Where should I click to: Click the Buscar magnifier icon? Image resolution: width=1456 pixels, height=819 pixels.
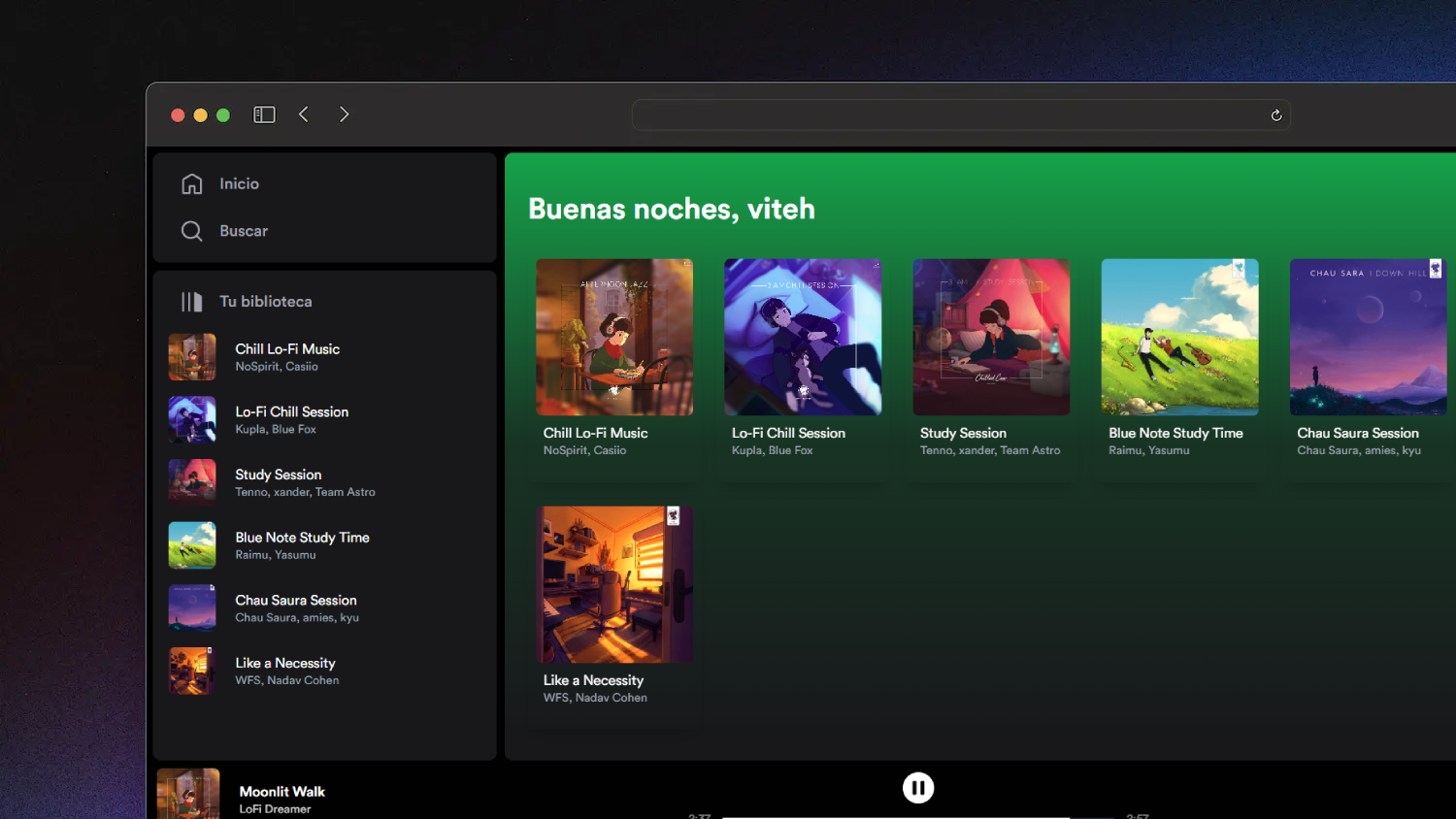click(192, 231)
